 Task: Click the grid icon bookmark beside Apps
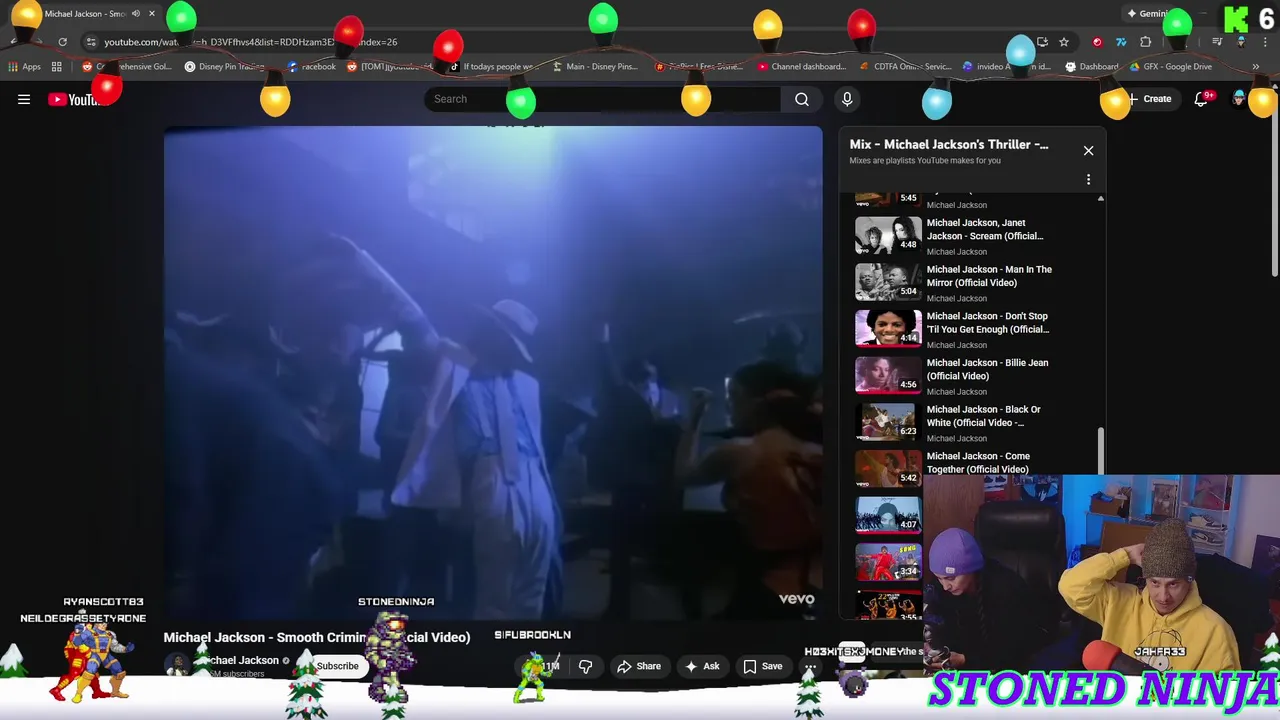click(x=57, y=67)
